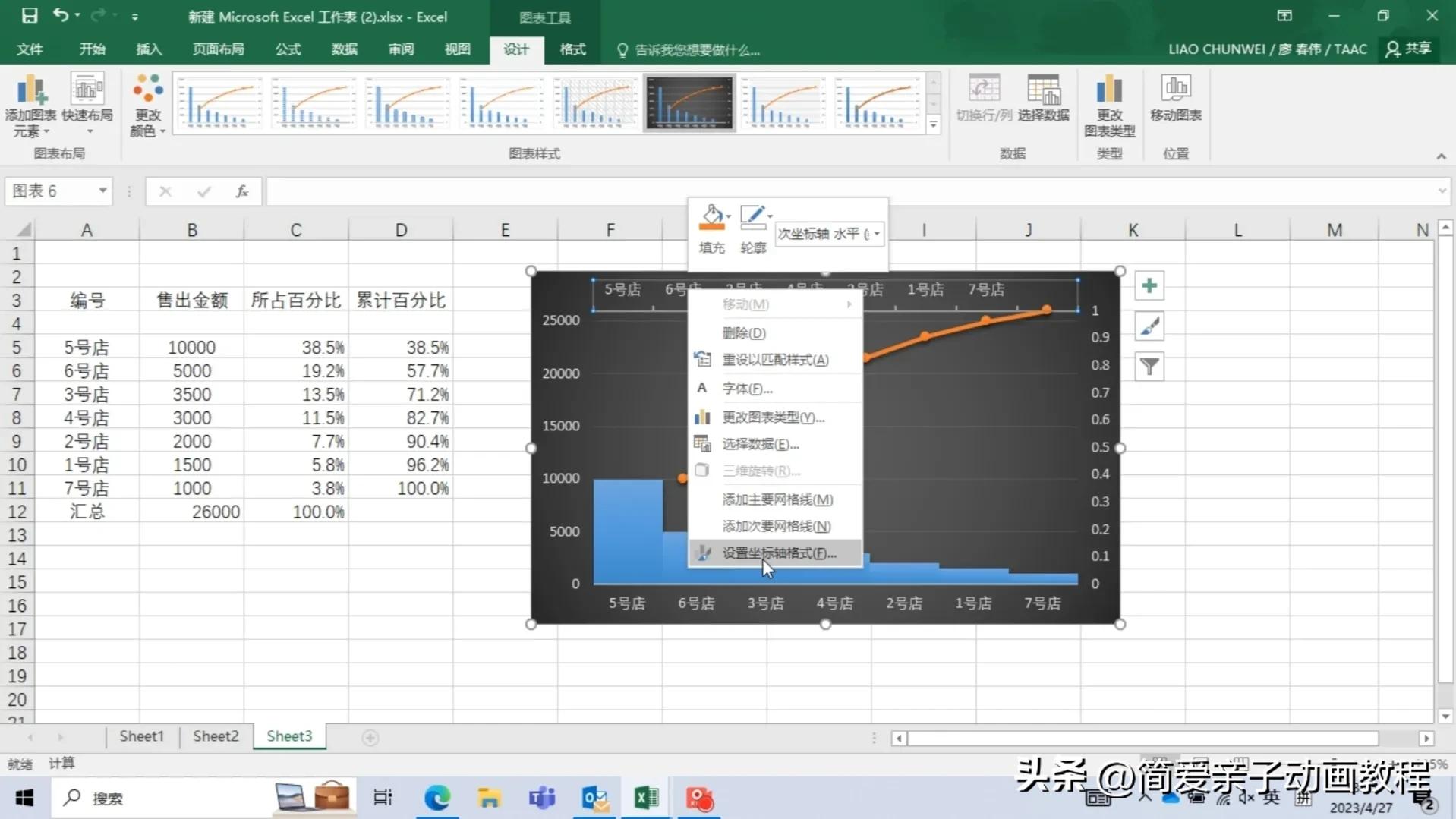The height and width of the screenshot is (819, 1456).
Task: Click the Chart Filters funnel button
Action: pos(1149,367)
